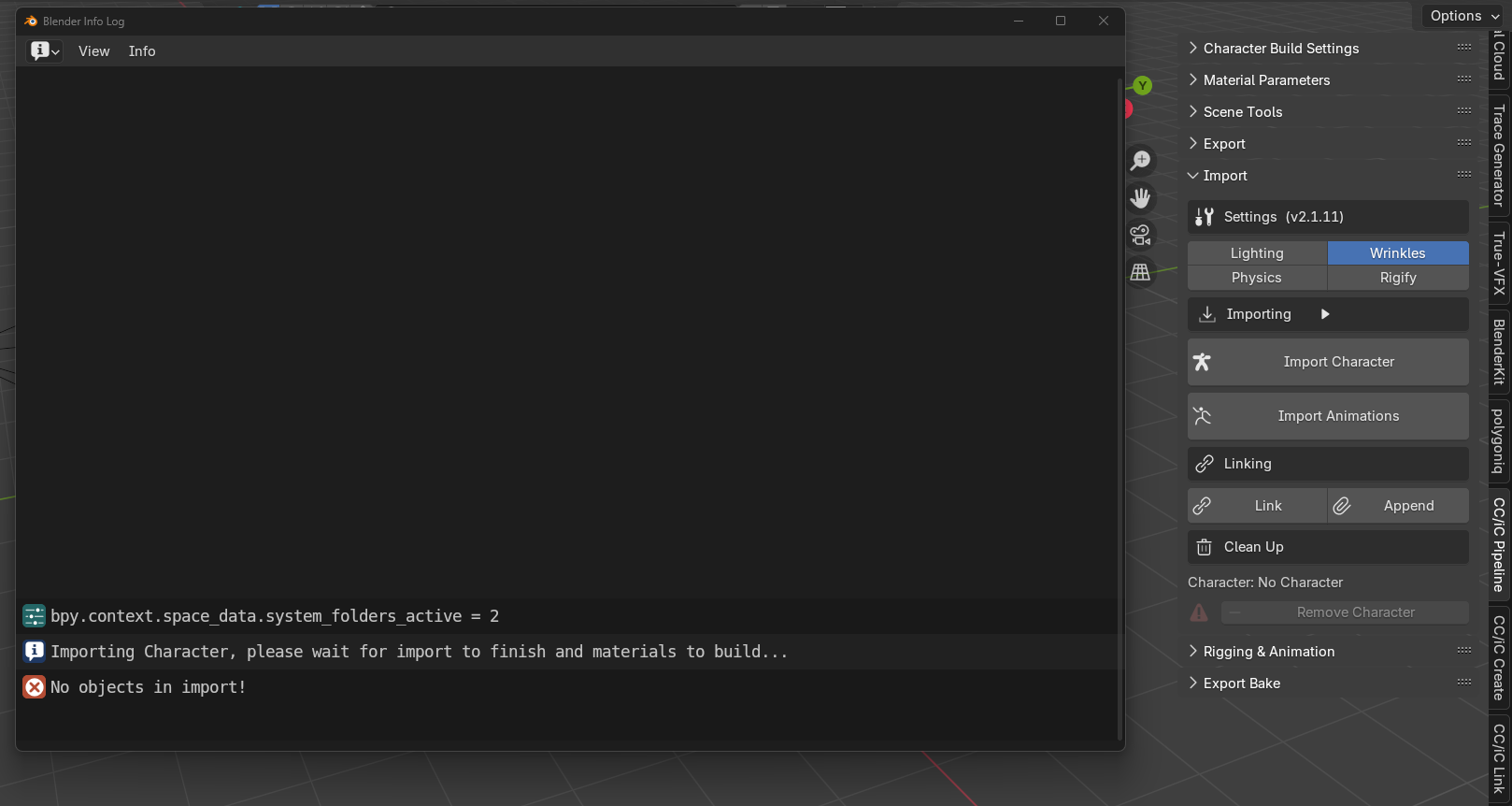Click the 'Character: No Character' label

click(1265, 583)
